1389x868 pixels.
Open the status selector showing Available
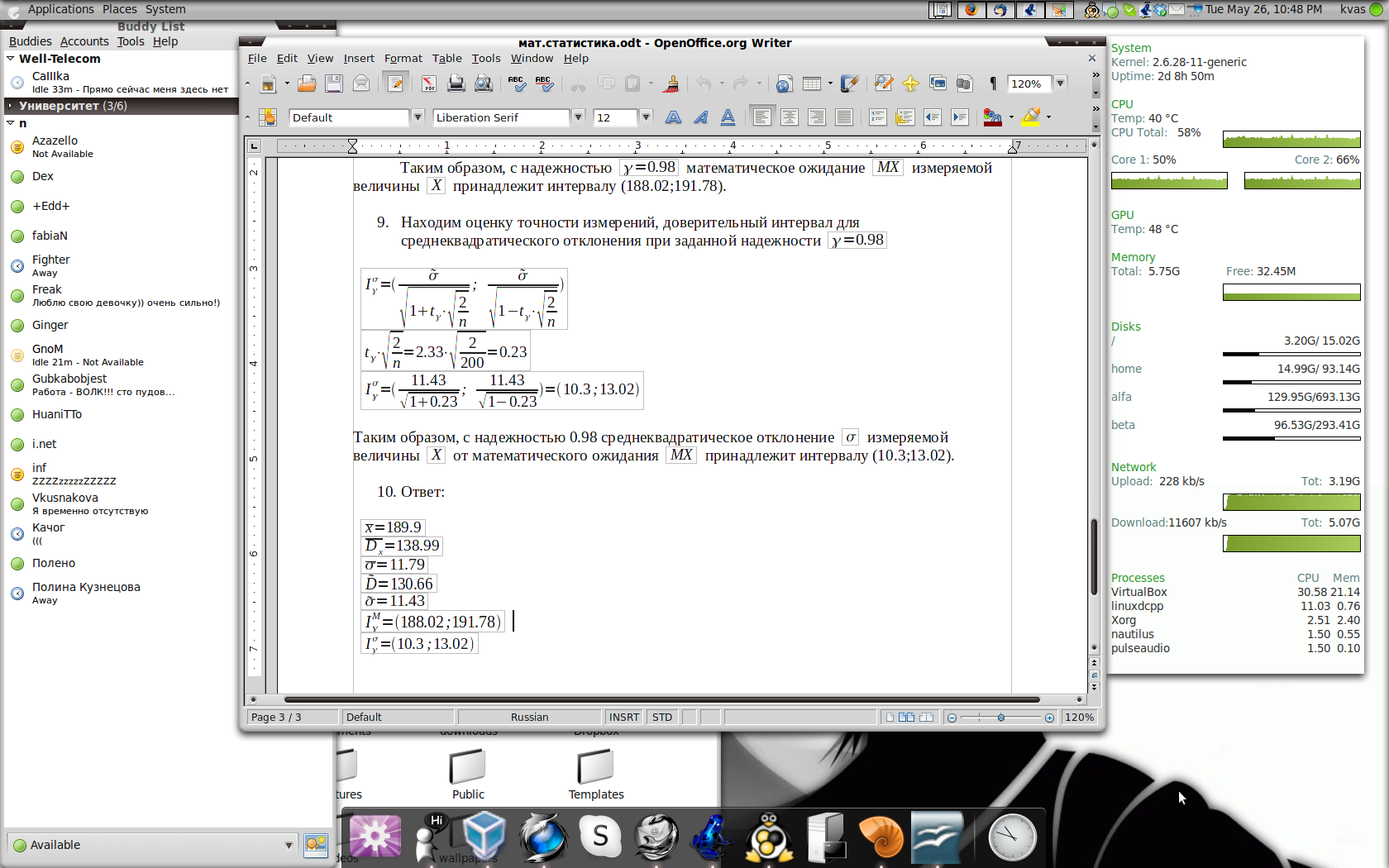pos(153,845)
